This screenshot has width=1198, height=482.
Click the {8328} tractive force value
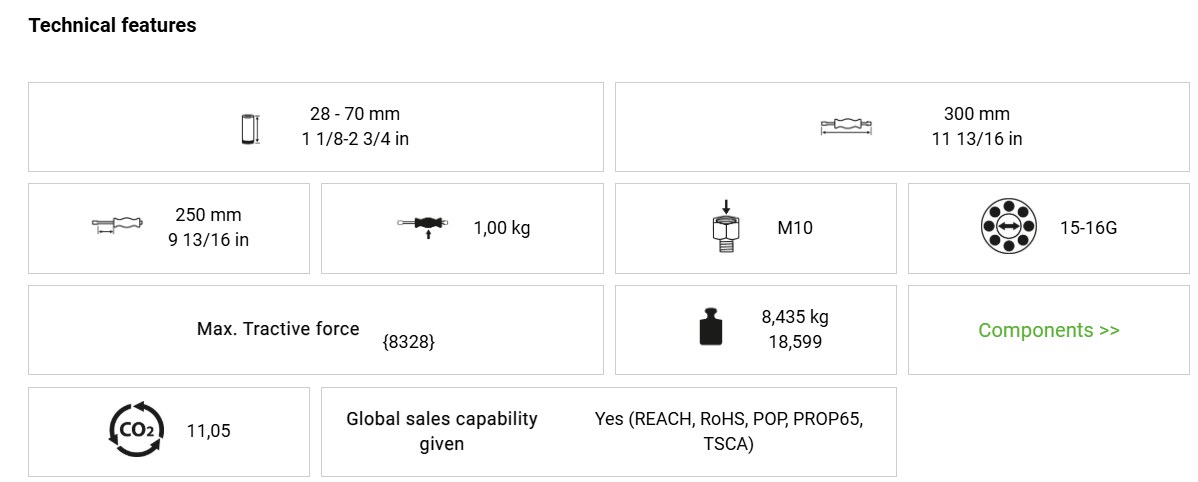coord(409,341)
